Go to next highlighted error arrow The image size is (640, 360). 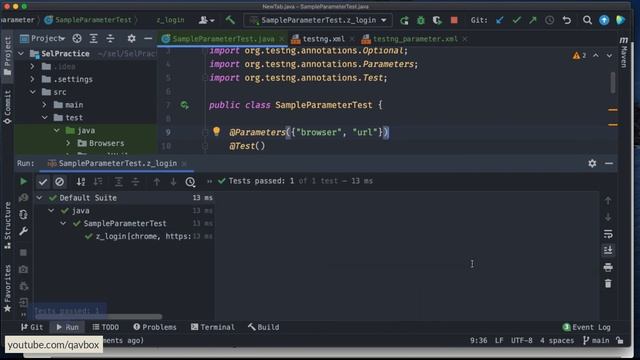click(609, 55)
